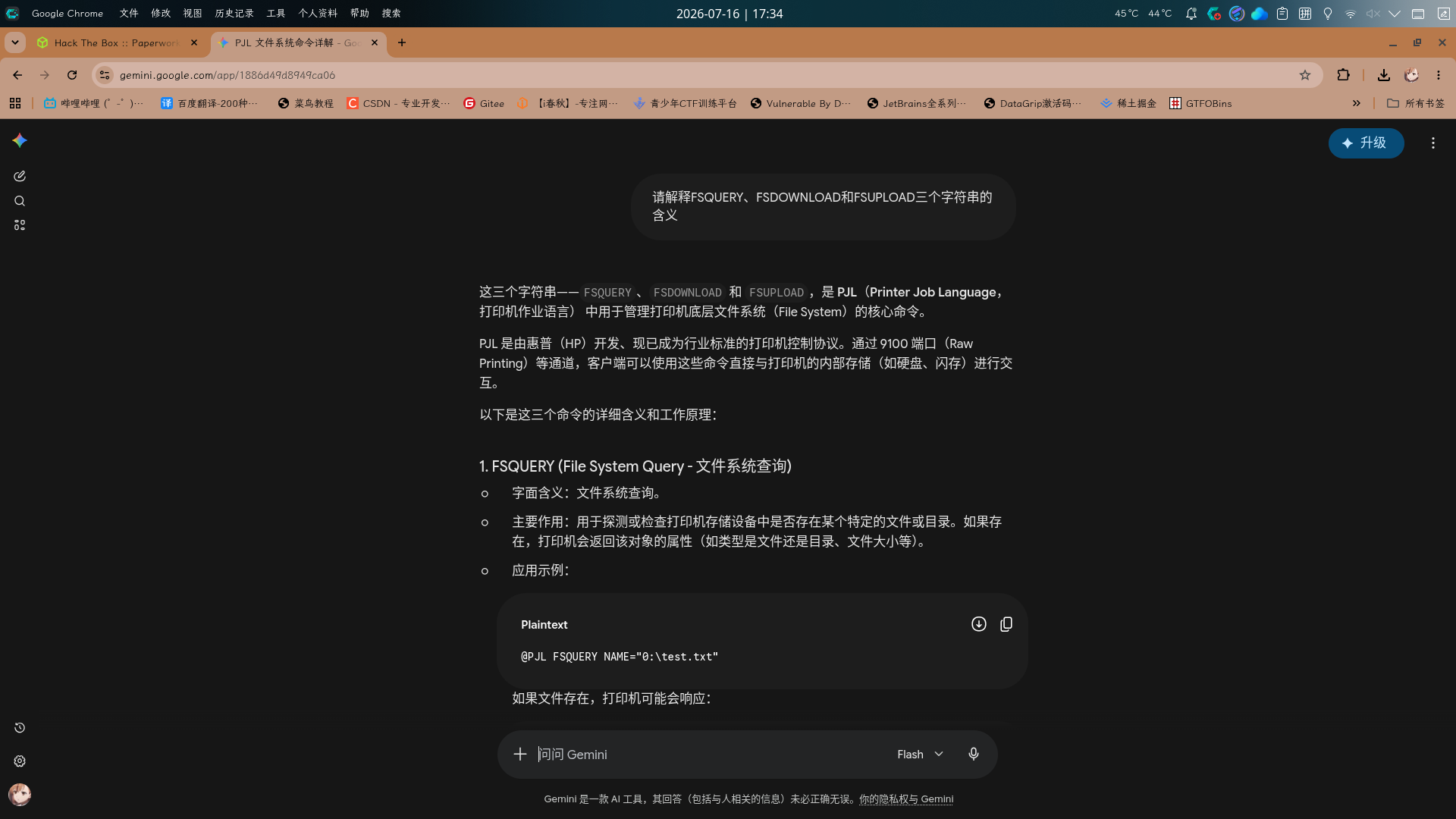Open the Chrome extensions puzzle icon
The height and width of the screenshot is (819, 1456).
1344,75
